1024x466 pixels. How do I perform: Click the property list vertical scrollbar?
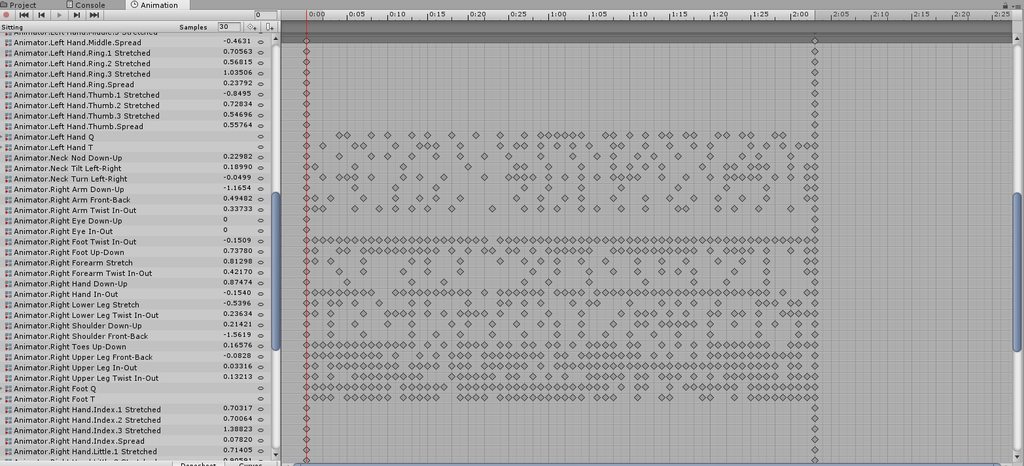[276, 271]
